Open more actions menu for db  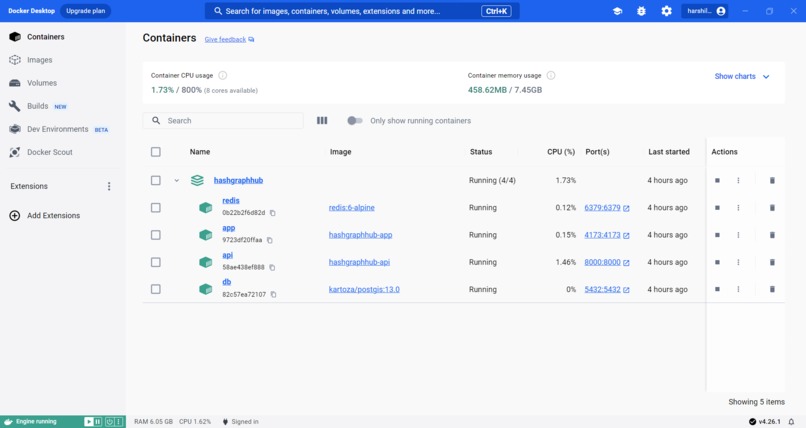coord(738,289)
